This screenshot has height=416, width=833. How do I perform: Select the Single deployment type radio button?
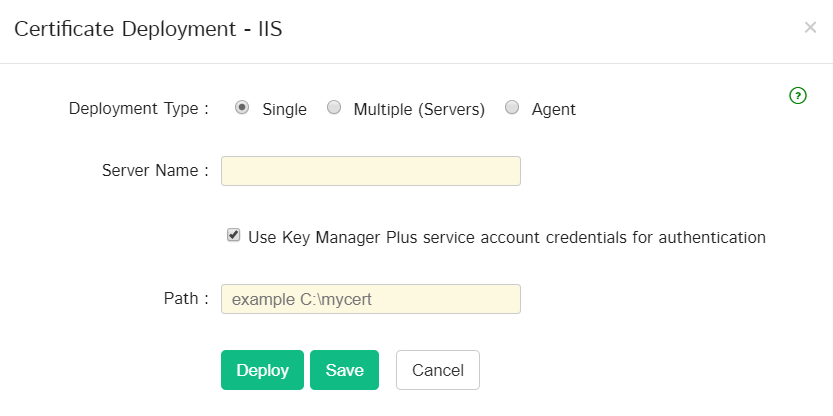[x=242, y=108]
